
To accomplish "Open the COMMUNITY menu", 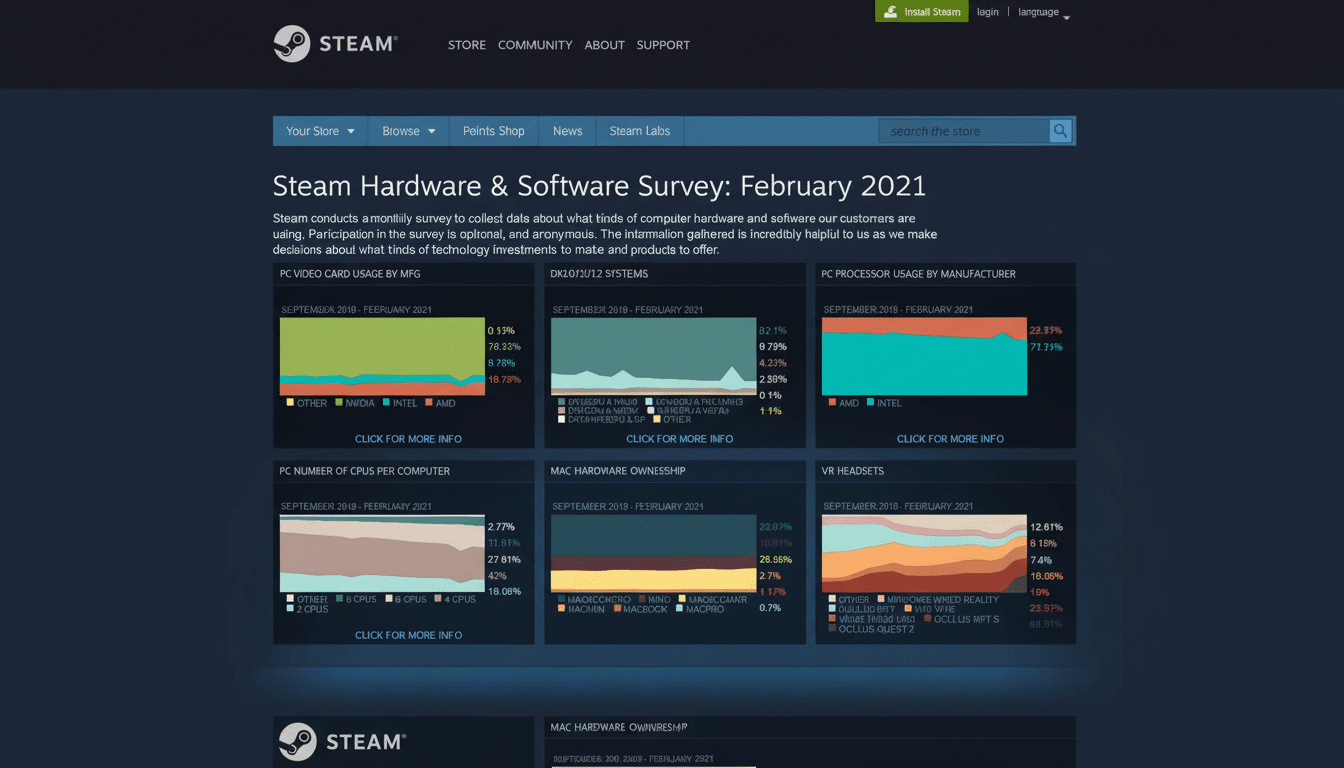I will point(535,45).
